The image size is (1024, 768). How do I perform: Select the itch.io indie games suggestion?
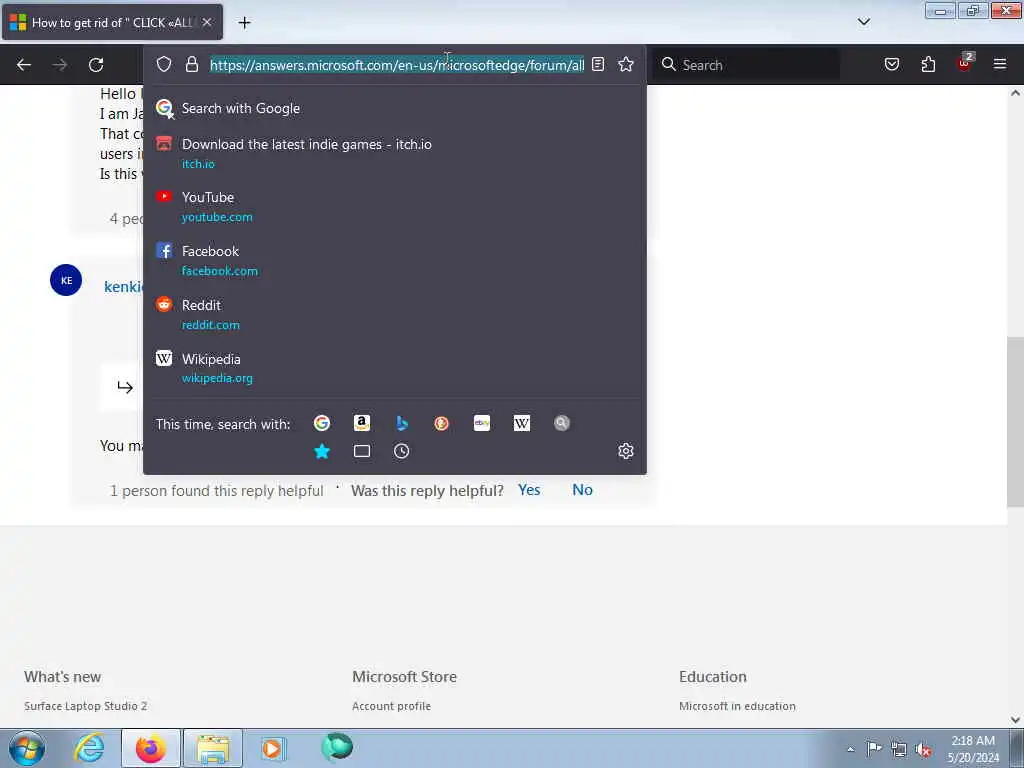tap(394, 153)
